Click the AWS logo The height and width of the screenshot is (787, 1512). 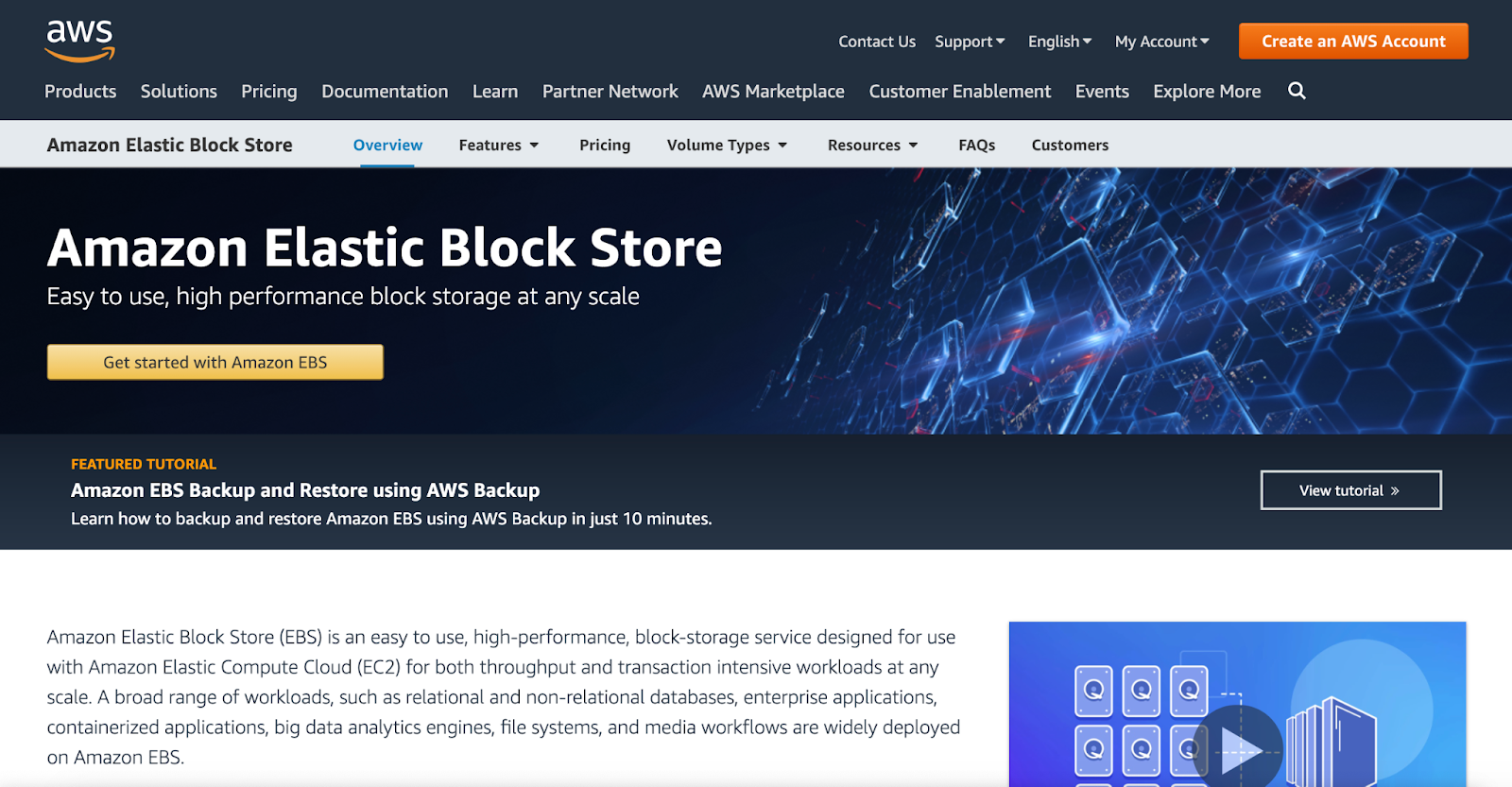click(x=79, y=41)
